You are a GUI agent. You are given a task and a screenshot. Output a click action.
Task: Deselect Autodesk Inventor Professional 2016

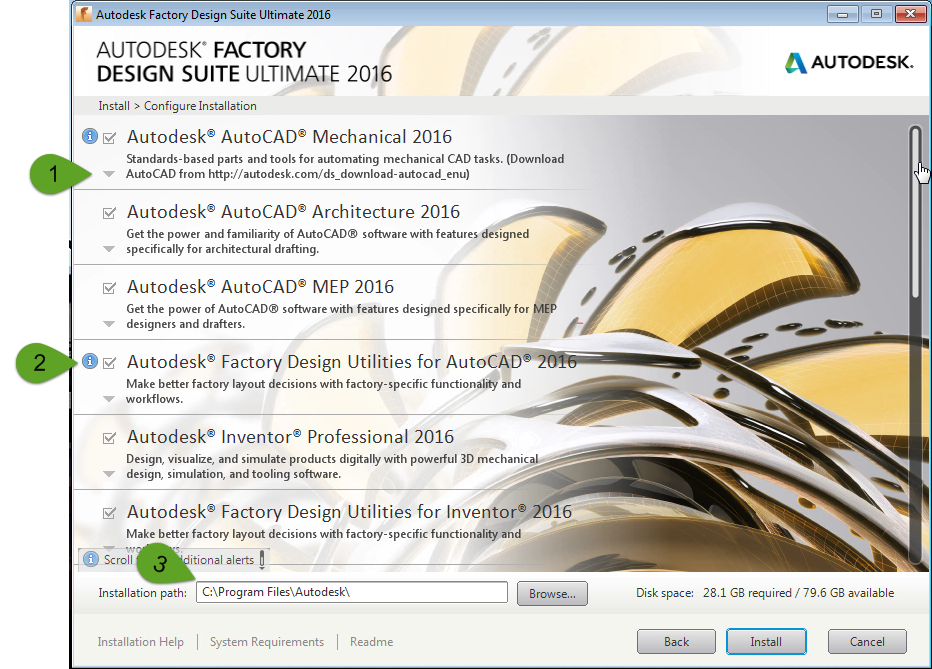(108, 436)
